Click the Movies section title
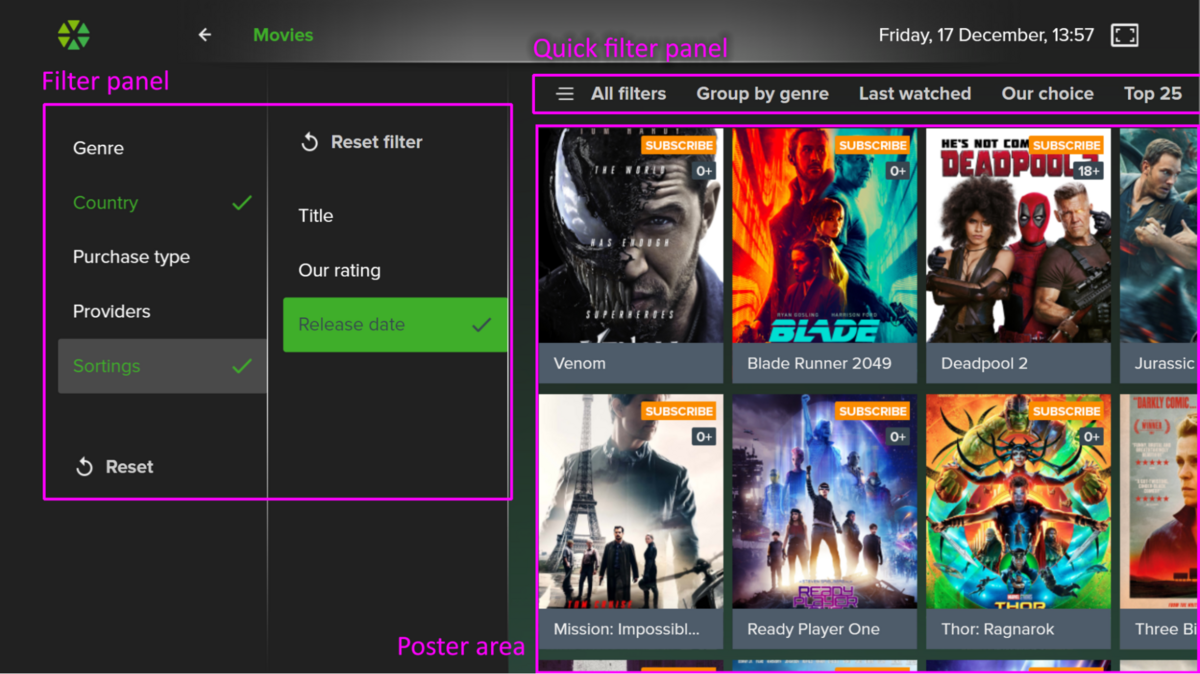 coord(283,35)
